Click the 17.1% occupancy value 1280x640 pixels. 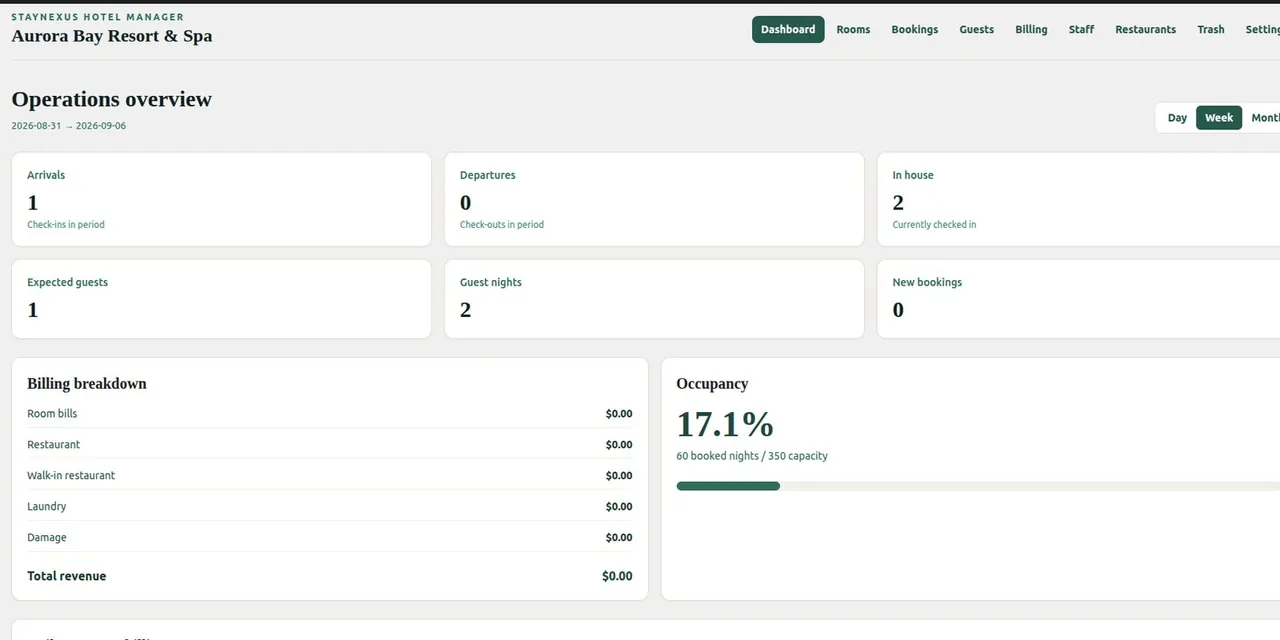click(725, 424)
